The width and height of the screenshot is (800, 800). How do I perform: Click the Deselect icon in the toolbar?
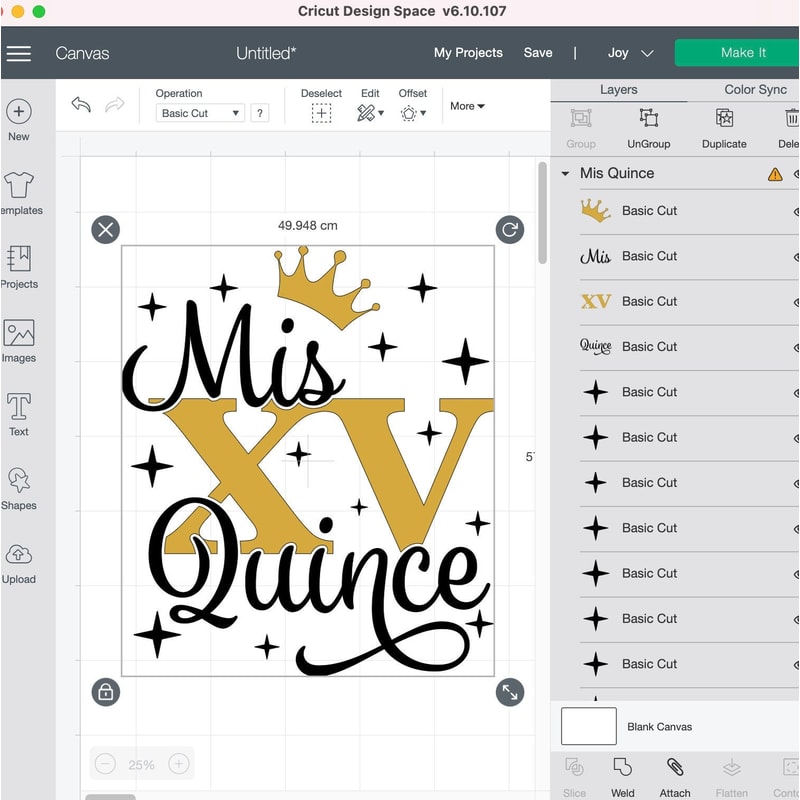pyautogui.click(x=321, y=113)
